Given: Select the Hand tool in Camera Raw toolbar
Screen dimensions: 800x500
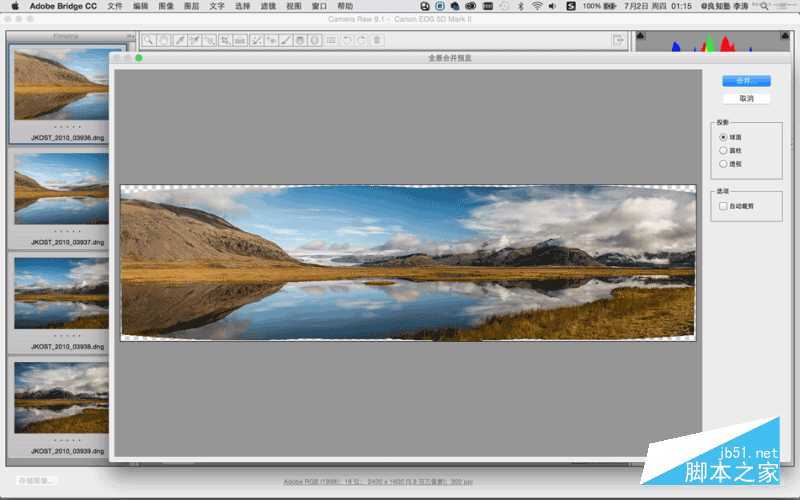Looking at the screenshot, I should pos(164,40).
